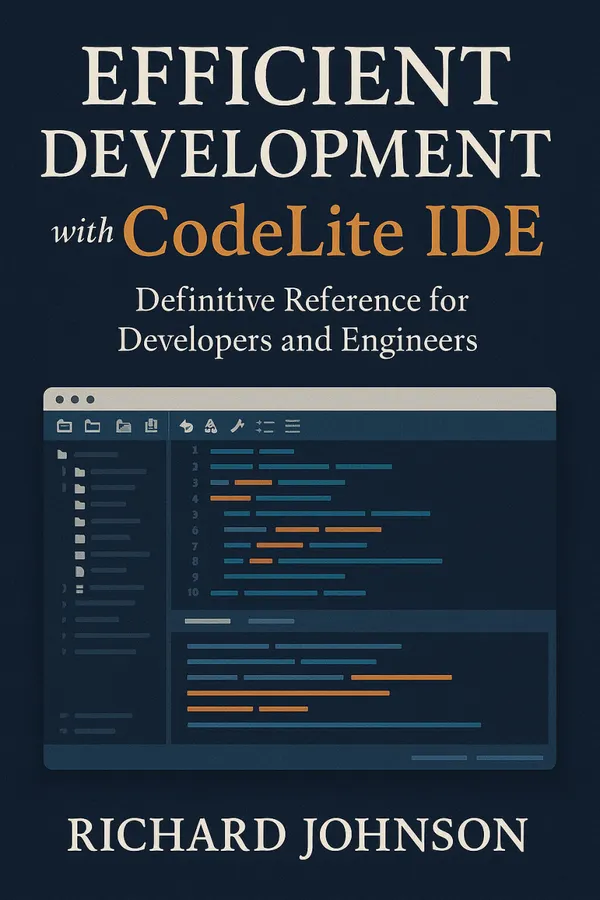
Task: Click line number 7 in the editor gutter
Action: pos(195,545)
